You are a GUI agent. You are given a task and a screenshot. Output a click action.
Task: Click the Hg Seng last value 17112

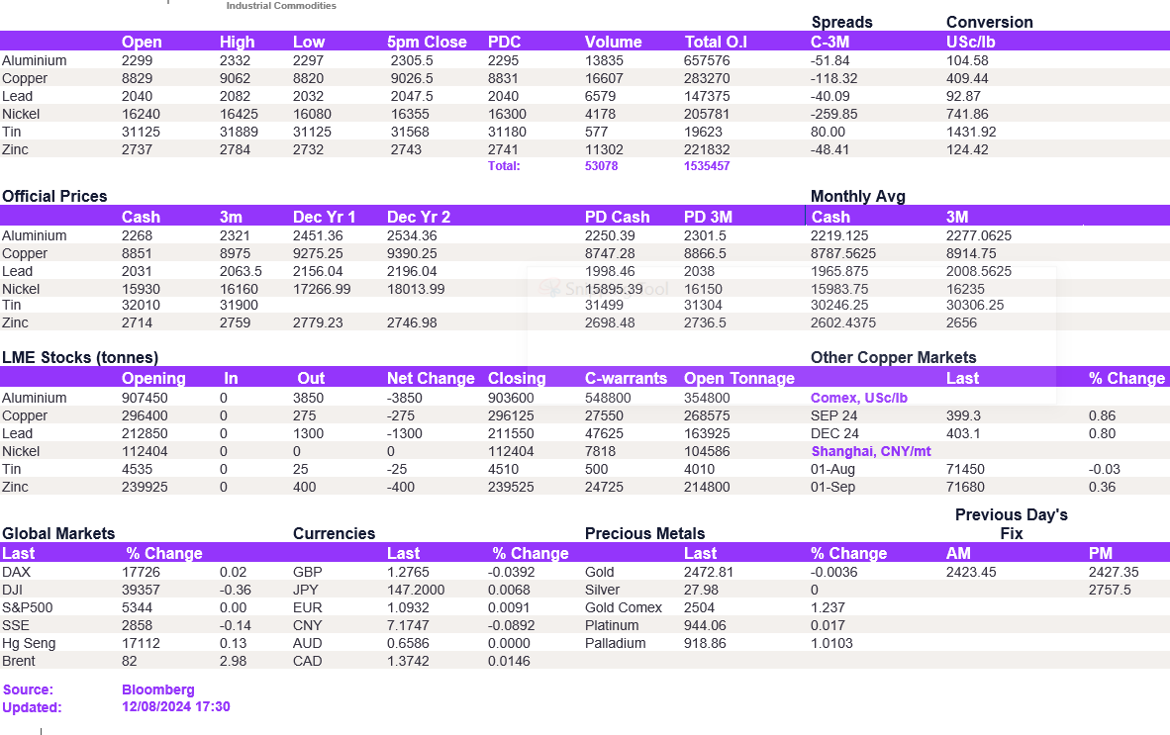coord(141,644)
